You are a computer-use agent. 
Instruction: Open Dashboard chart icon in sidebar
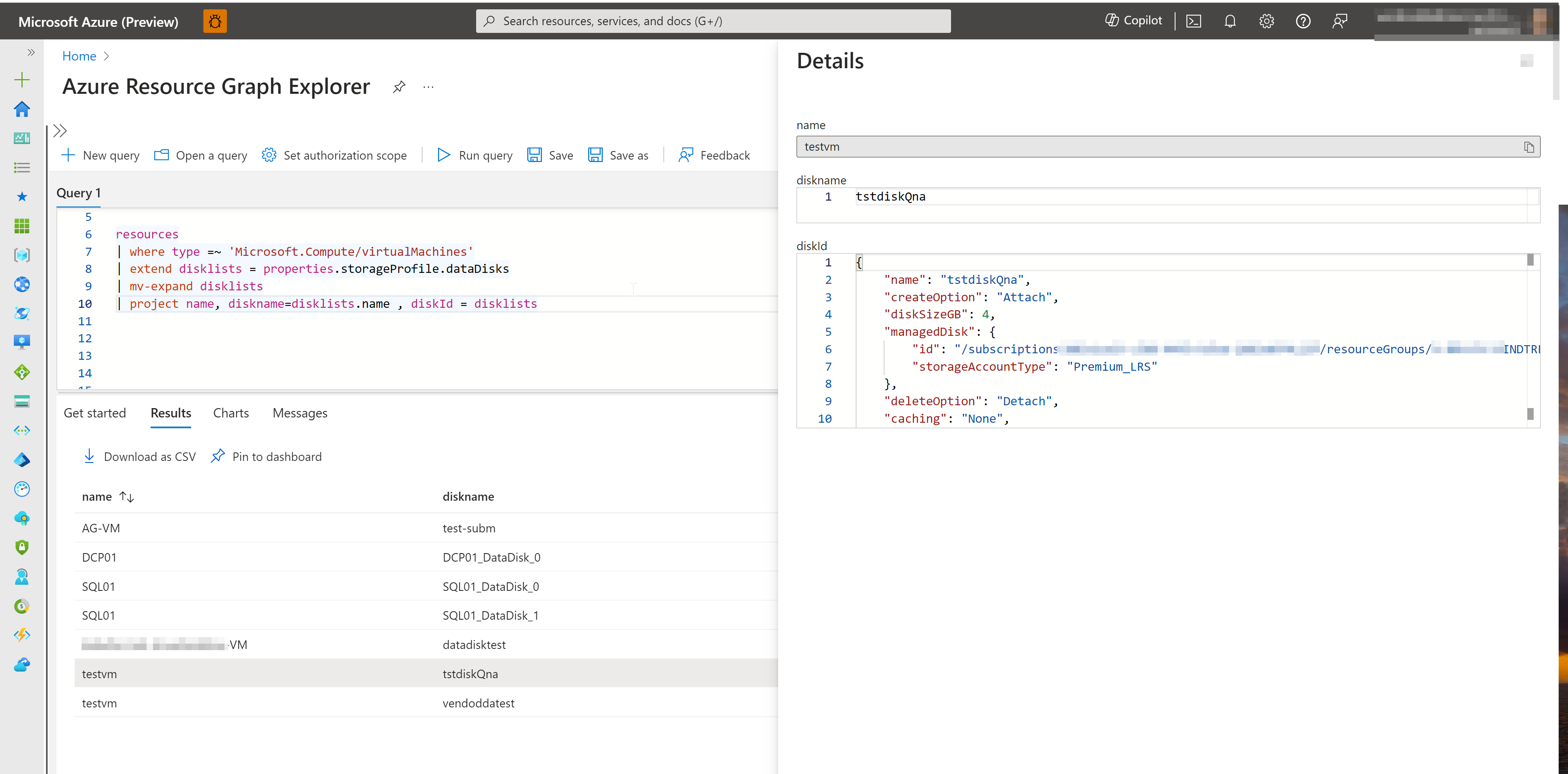coord(22,138)
